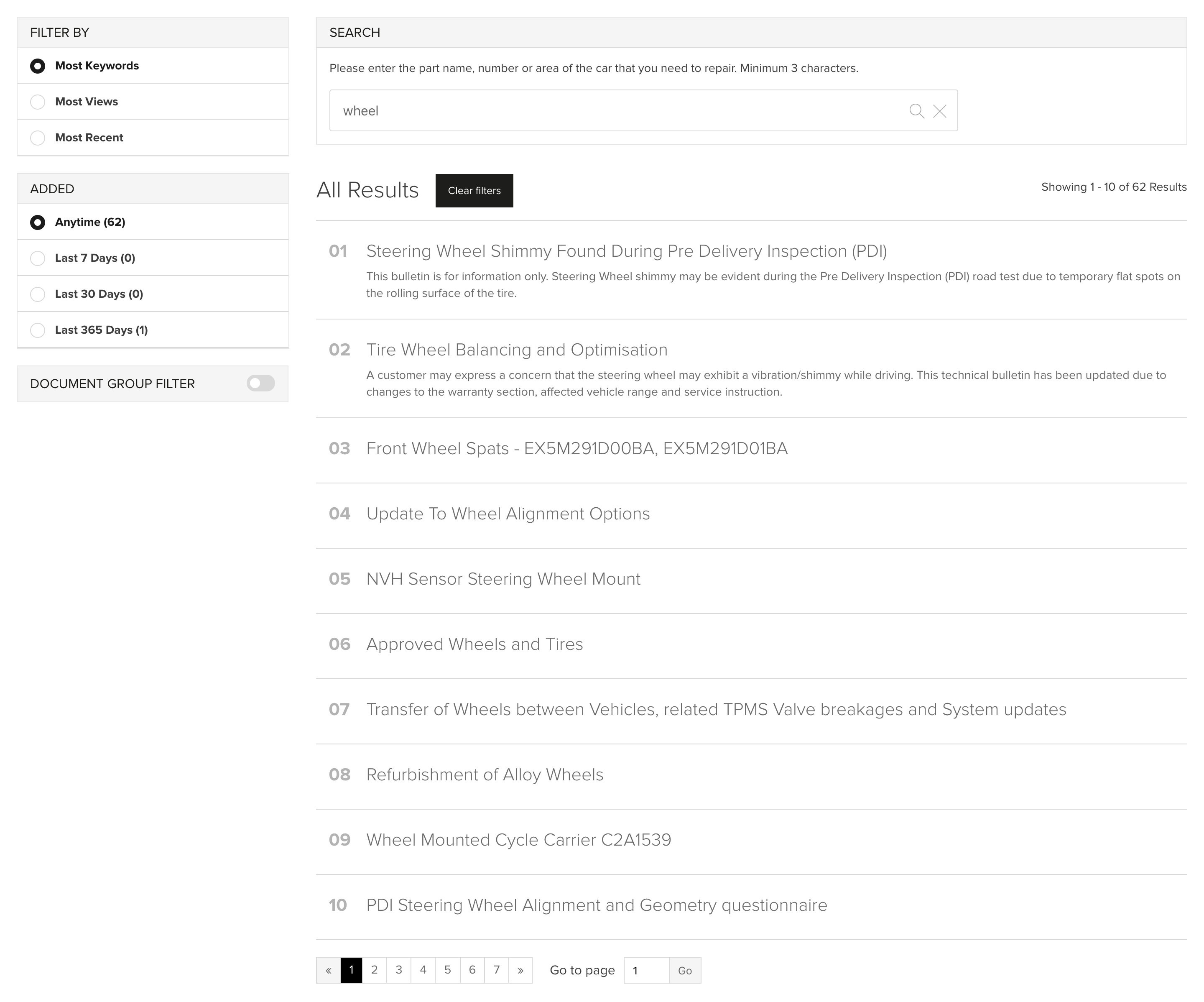Select pagination page 1

point(352,971)
